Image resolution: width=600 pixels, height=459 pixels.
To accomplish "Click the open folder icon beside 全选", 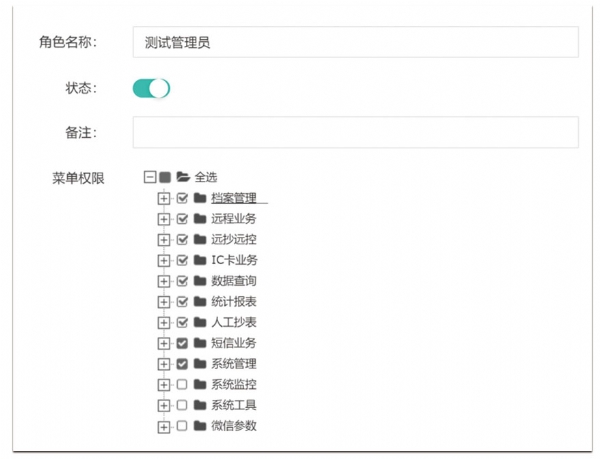I will pos(183,177).
